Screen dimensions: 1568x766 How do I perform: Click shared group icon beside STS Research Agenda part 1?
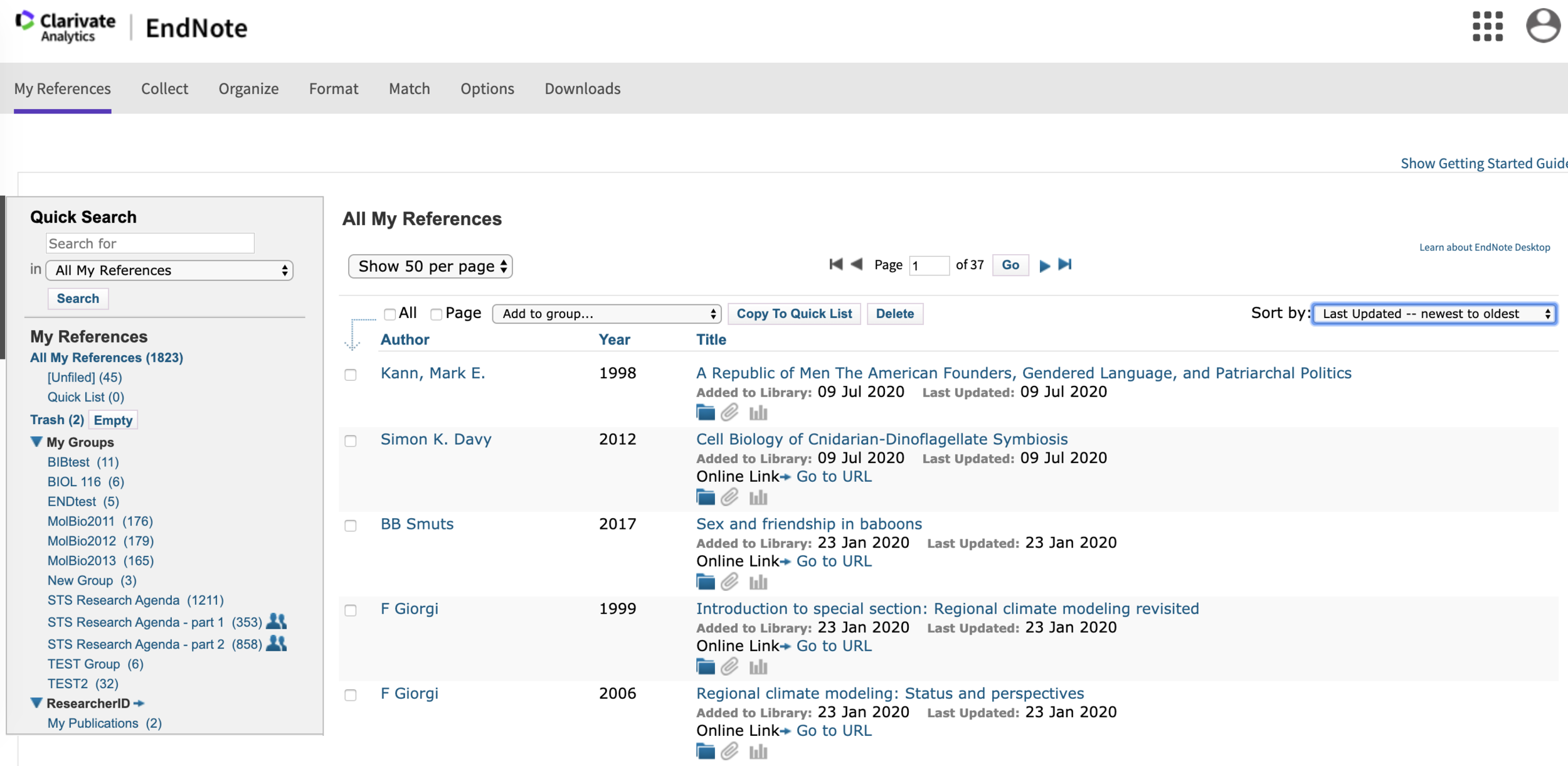coord(277,622)
